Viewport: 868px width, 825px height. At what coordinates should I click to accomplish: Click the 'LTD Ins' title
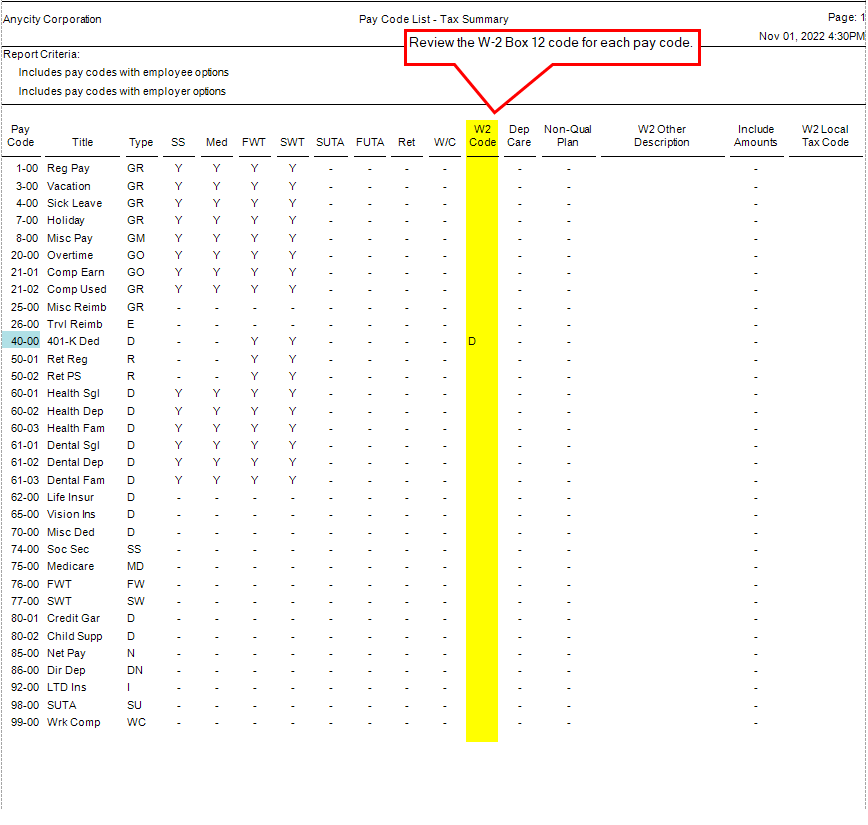[66, 687]
